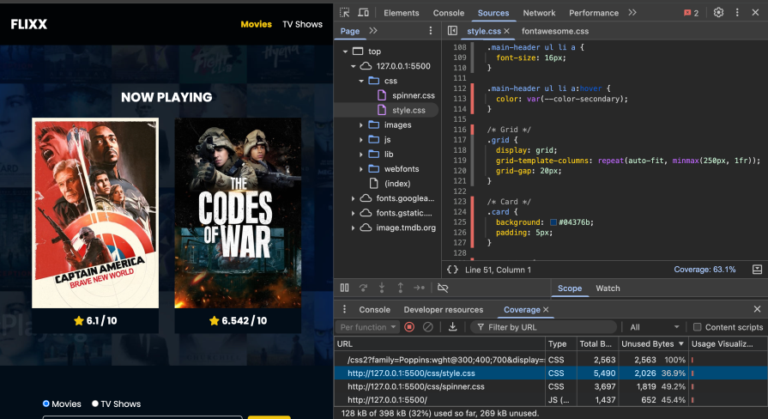
Task: Open Developer resources drawer tab
Action: pos(443,310)
